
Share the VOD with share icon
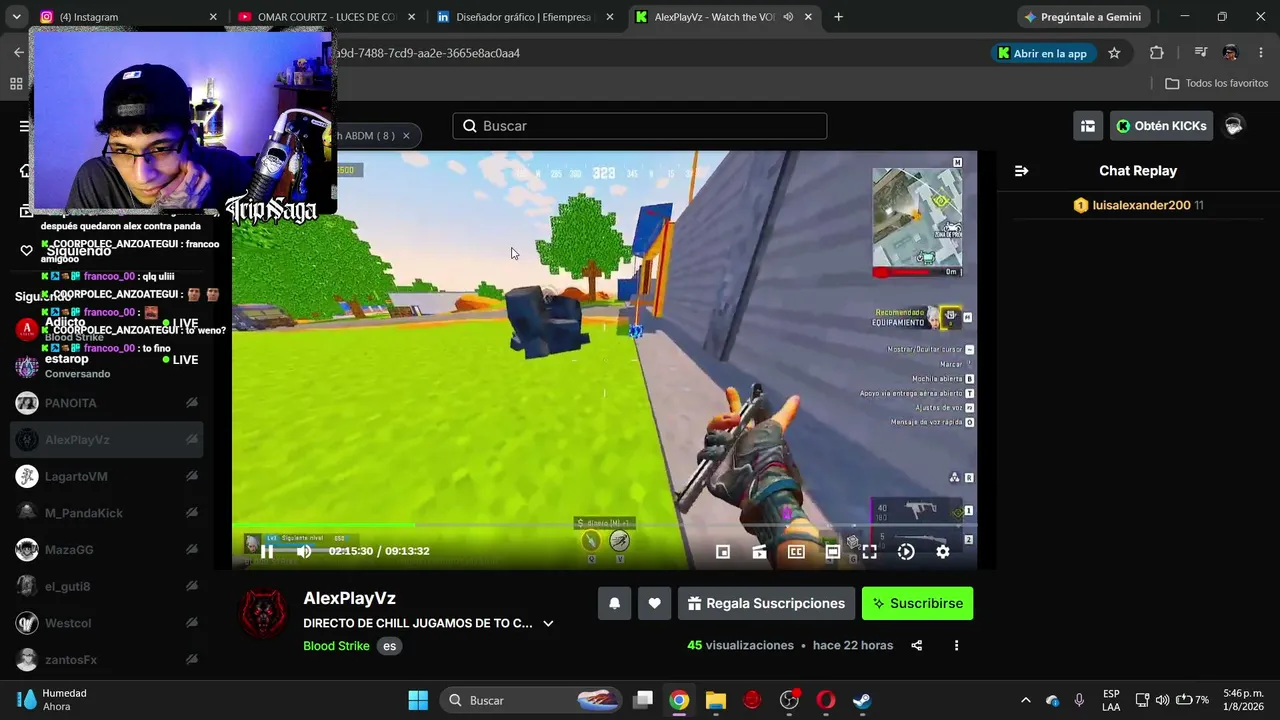916,645
